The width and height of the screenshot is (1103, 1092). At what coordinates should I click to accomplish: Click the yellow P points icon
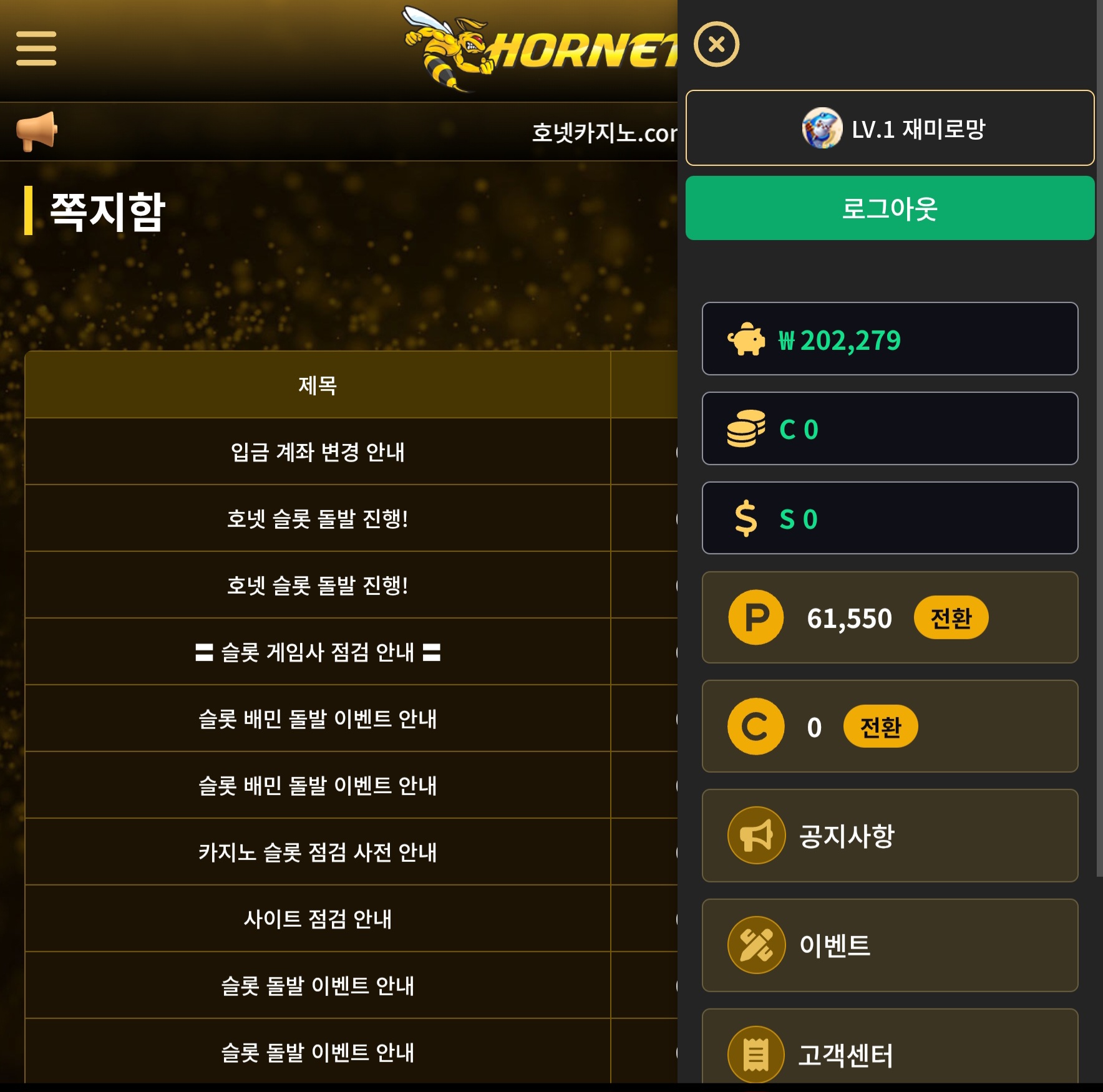click(756, 617)
